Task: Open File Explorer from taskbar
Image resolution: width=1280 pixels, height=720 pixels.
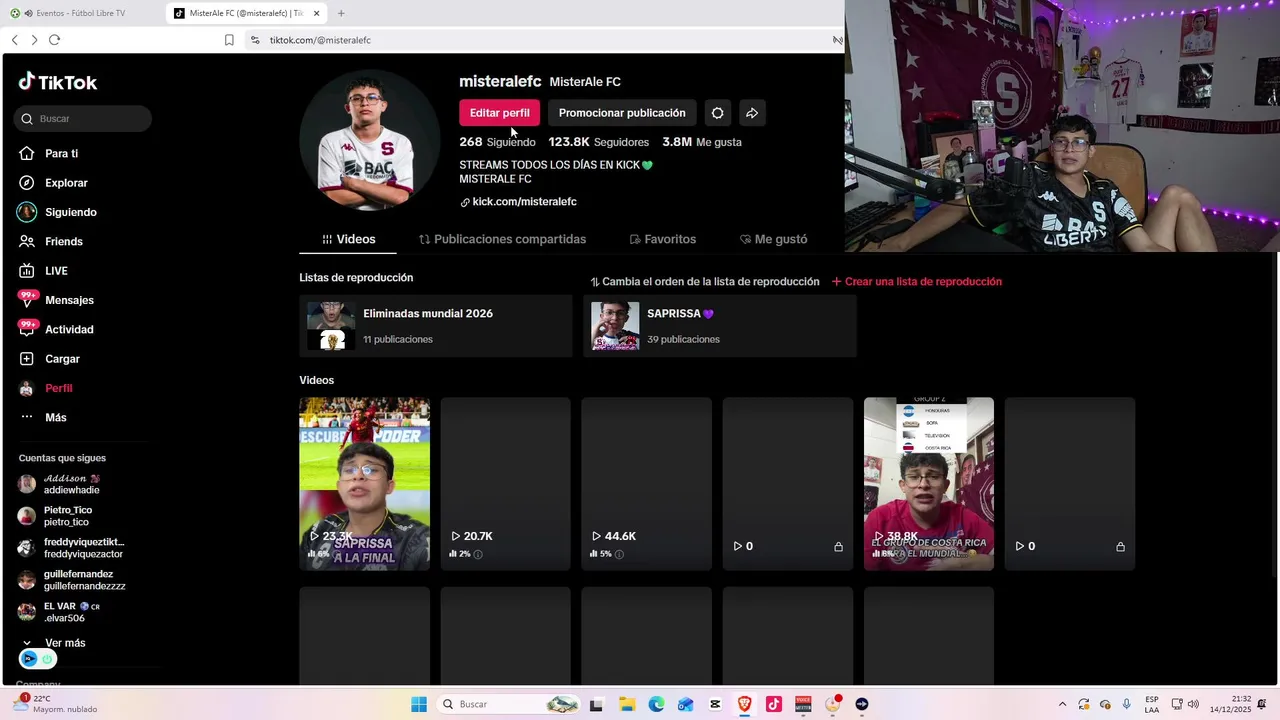Action: (x=627, y=704)
